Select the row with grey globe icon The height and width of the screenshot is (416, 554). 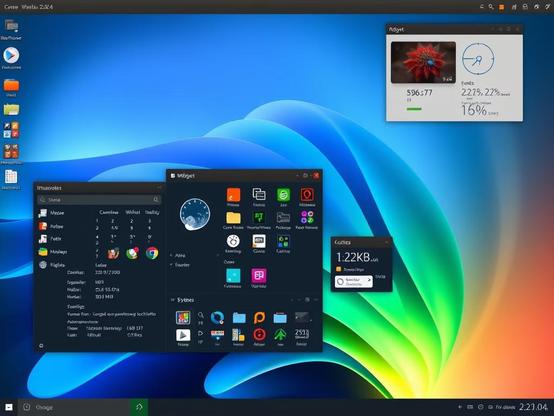(52, 265)
